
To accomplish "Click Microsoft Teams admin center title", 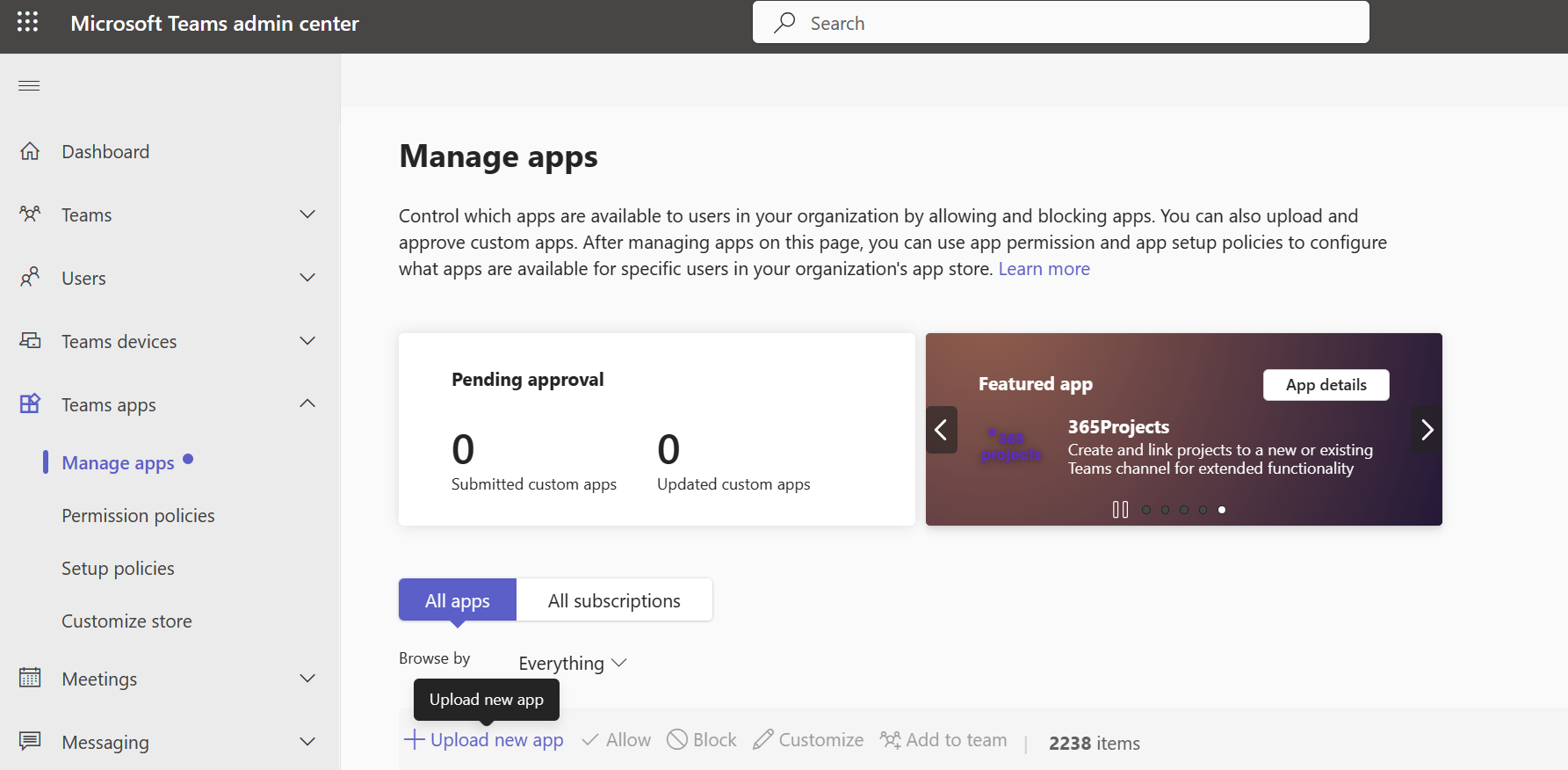I will [x=214, y=23].
